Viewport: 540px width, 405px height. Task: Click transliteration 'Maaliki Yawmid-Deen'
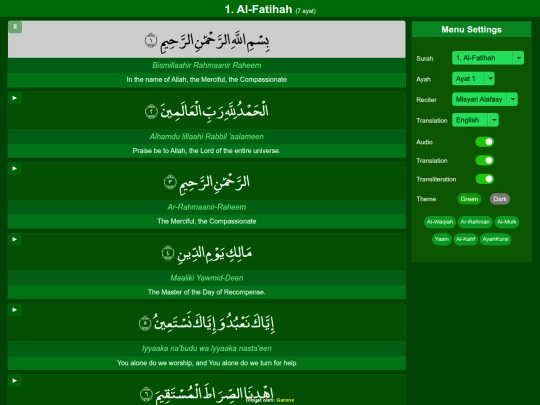tap(207, 278)
